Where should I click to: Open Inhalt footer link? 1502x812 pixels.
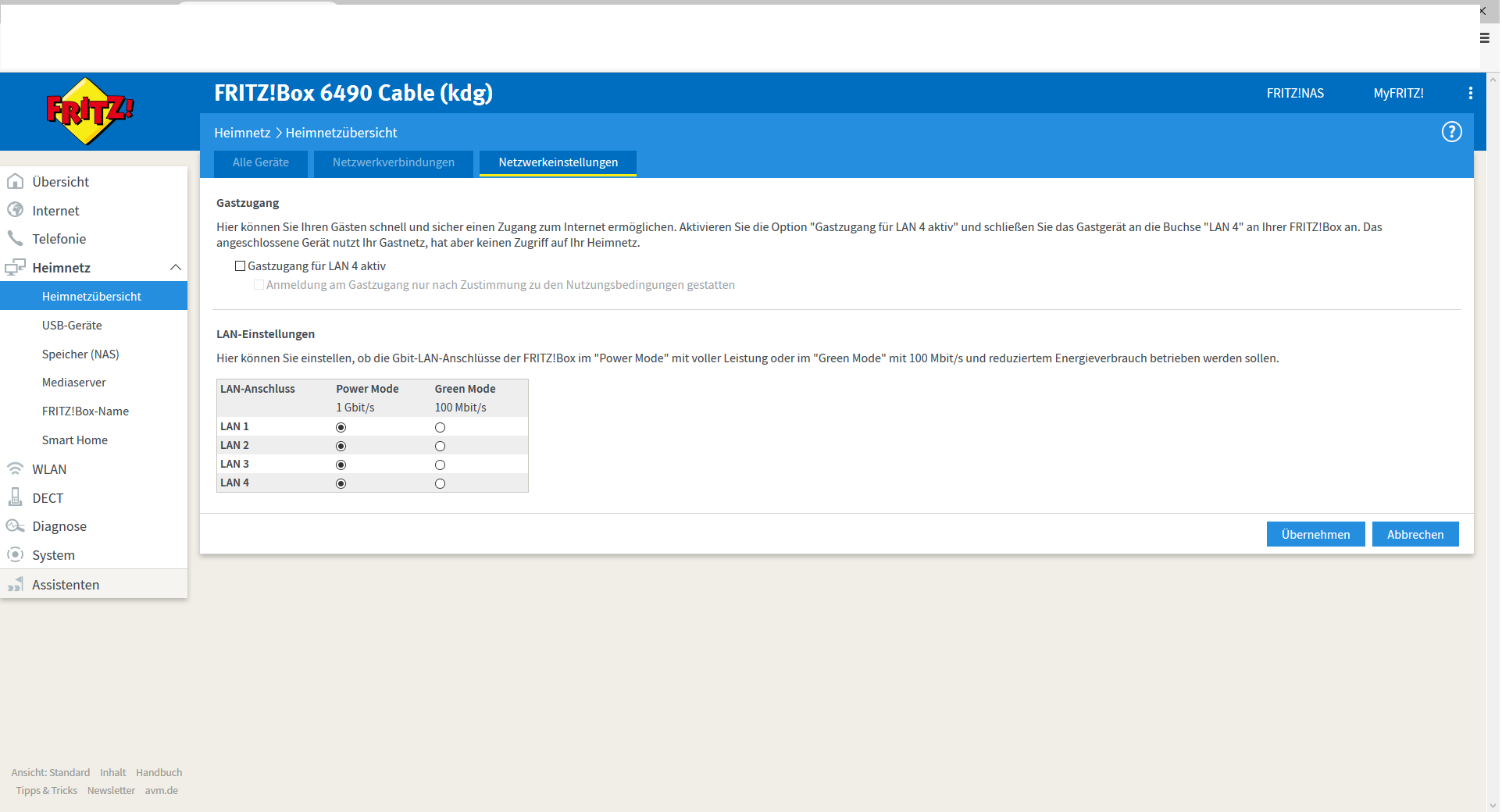click(112, 772)
